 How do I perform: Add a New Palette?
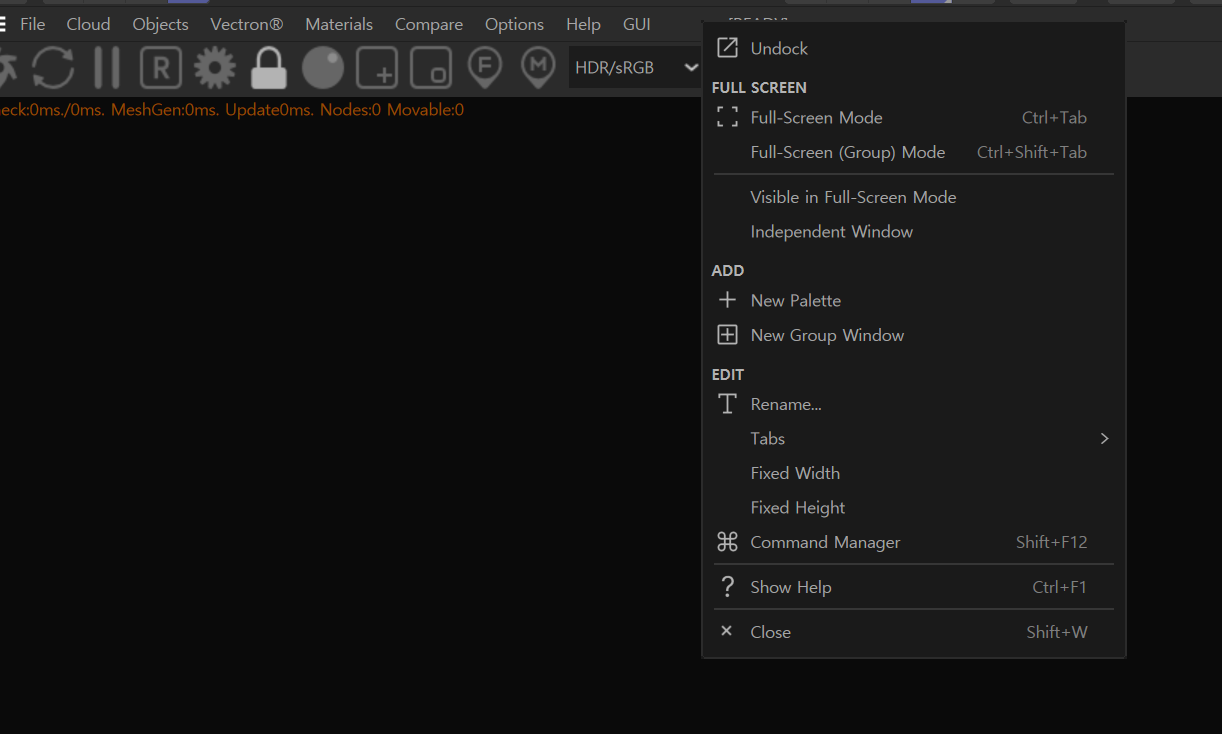pos(914,300)
